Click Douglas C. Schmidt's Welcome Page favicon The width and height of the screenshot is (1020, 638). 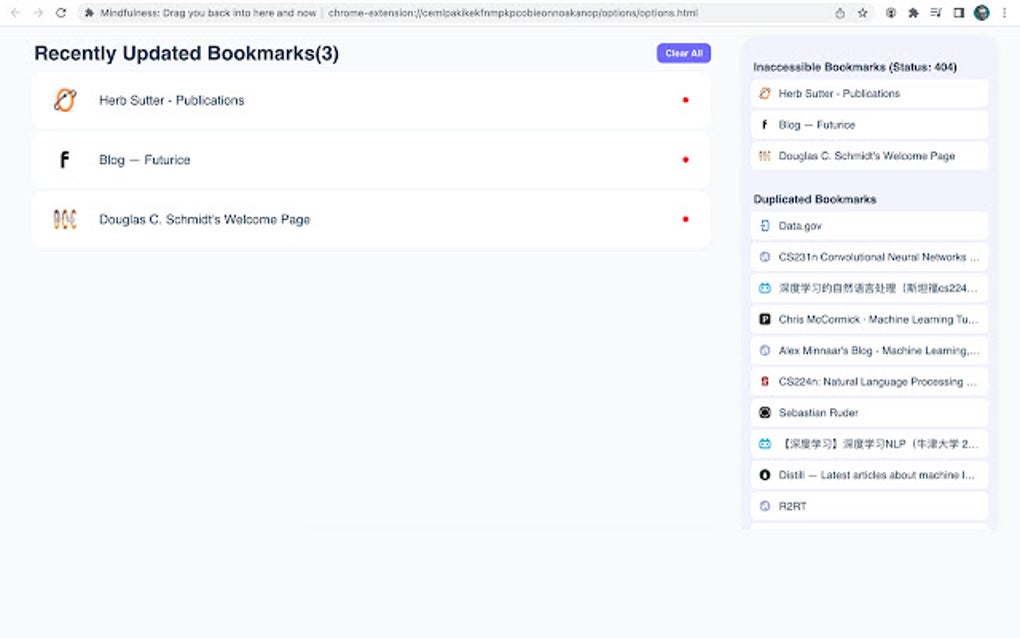64,219
